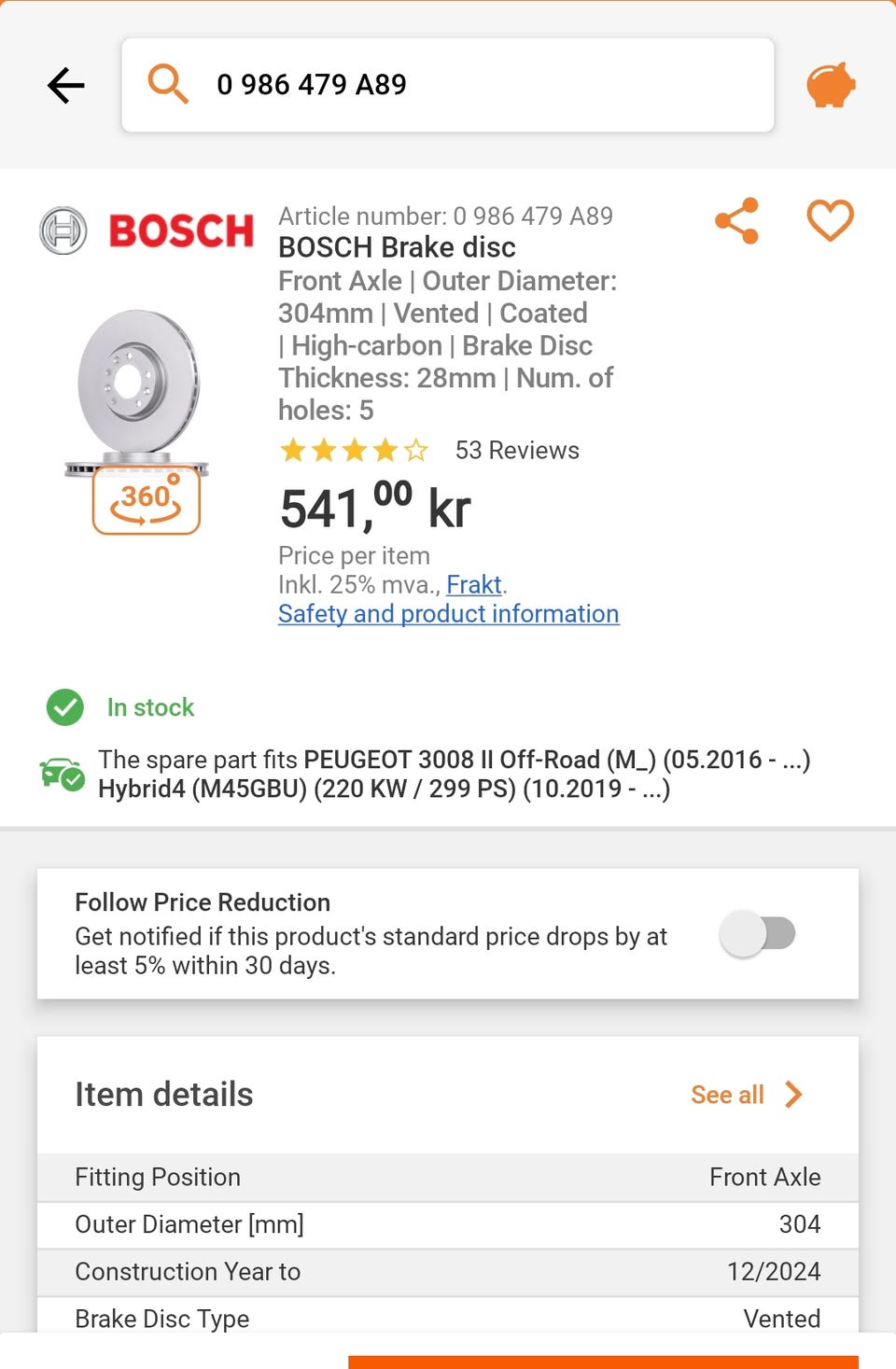Tap the BOSCH Brake disc title

click(397, 248)
